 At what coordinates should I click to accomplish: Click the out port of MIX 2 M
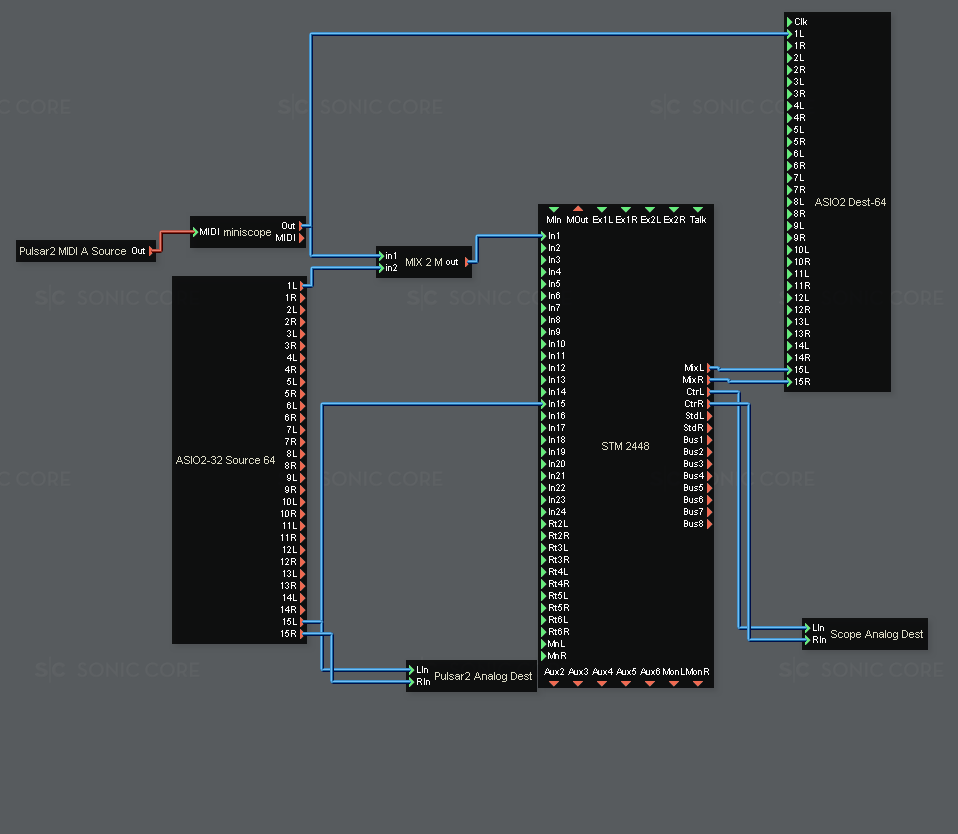click(x=467, y=262)
